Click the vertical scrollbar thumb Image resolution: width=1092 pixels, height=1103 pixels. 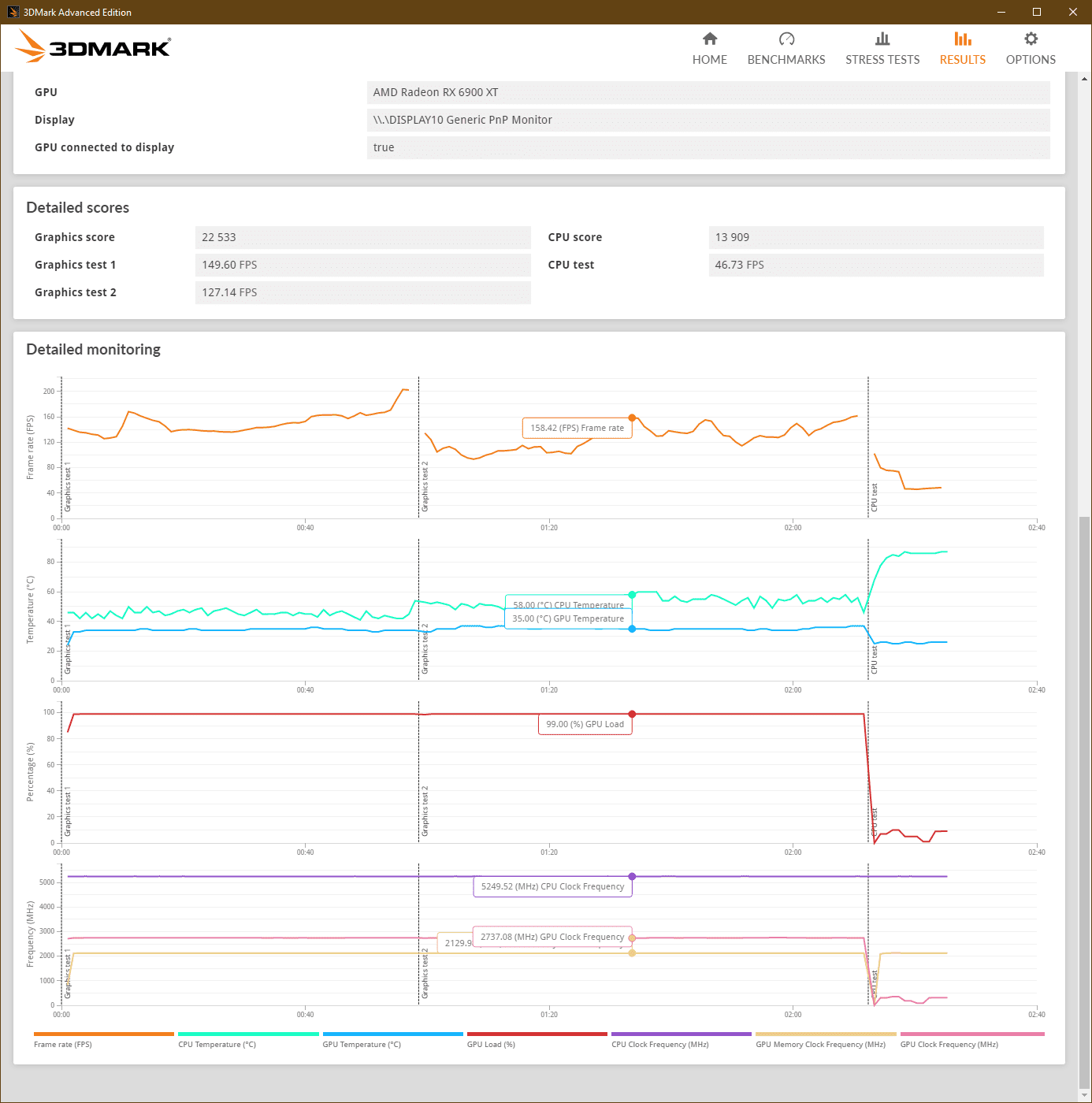(x=1085, y=802)
